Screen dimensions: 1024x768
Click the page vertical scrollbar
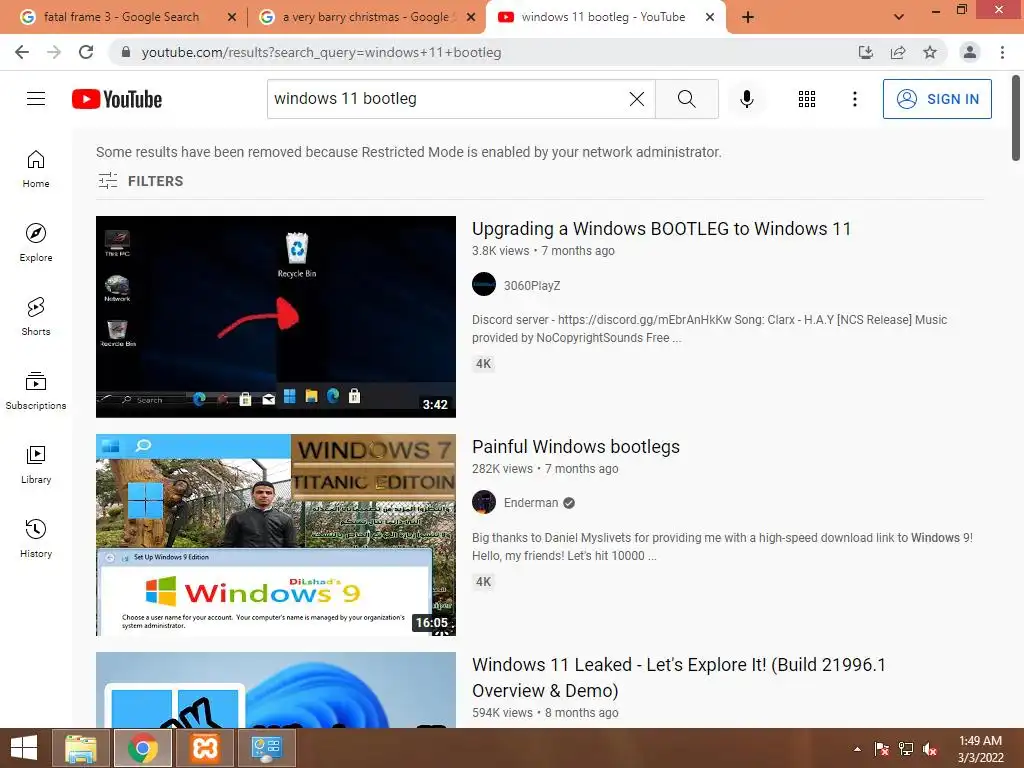click(x=1016, y=118)
